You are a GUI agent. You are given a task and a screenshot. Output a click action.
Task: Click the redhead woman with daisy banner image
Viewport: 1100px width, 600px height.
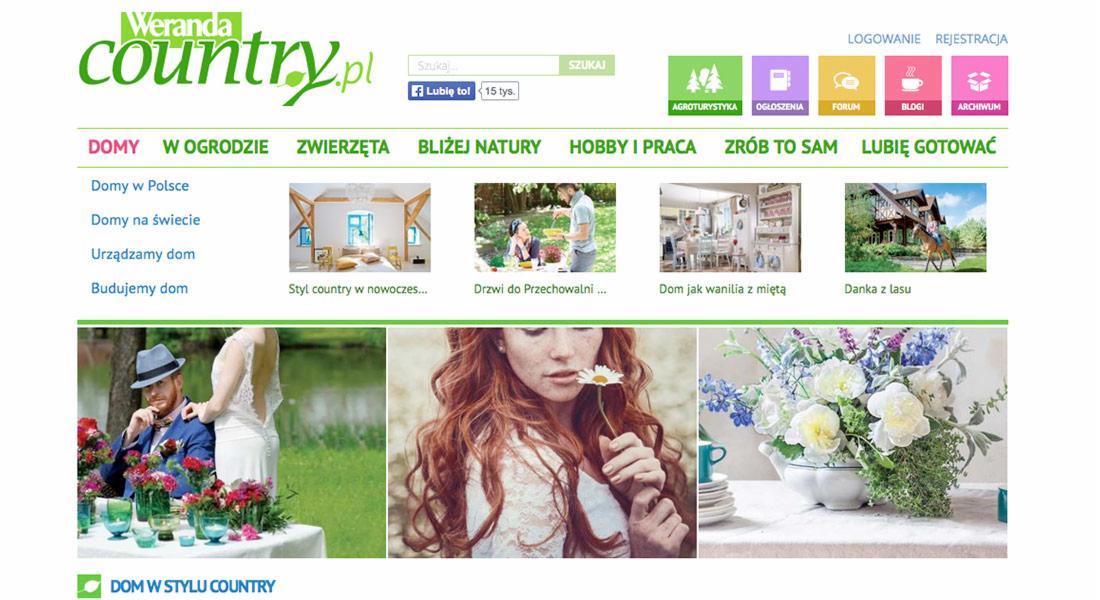542,443
